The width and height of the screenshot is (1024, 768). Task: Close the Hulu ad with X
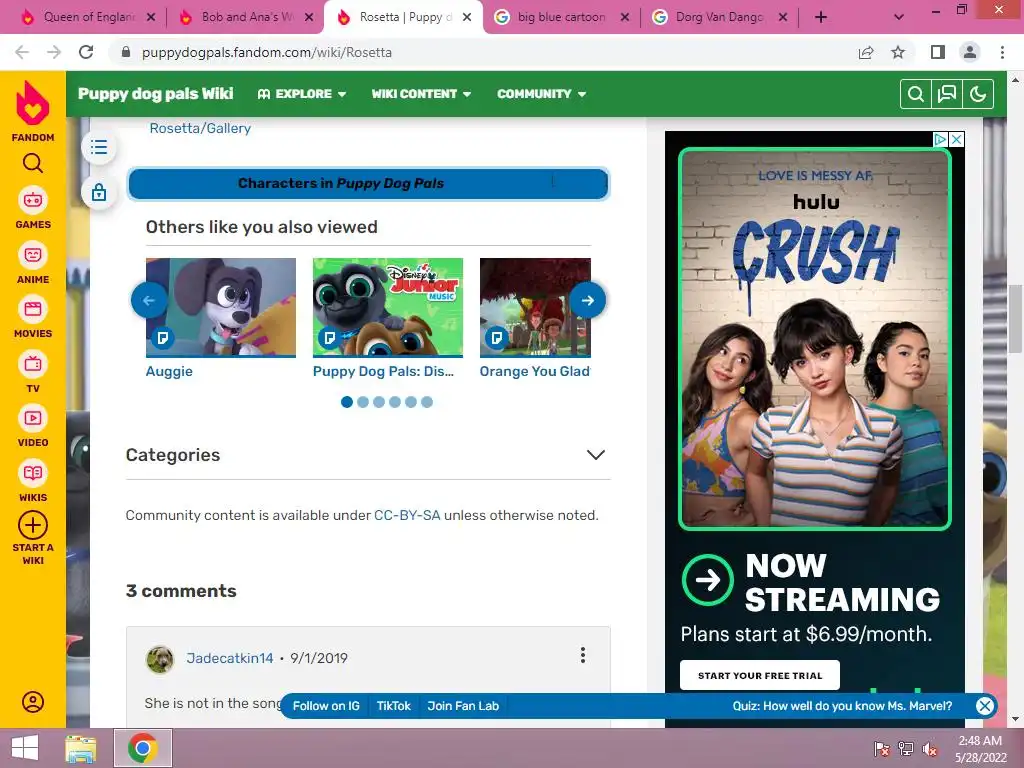point(957,139)
